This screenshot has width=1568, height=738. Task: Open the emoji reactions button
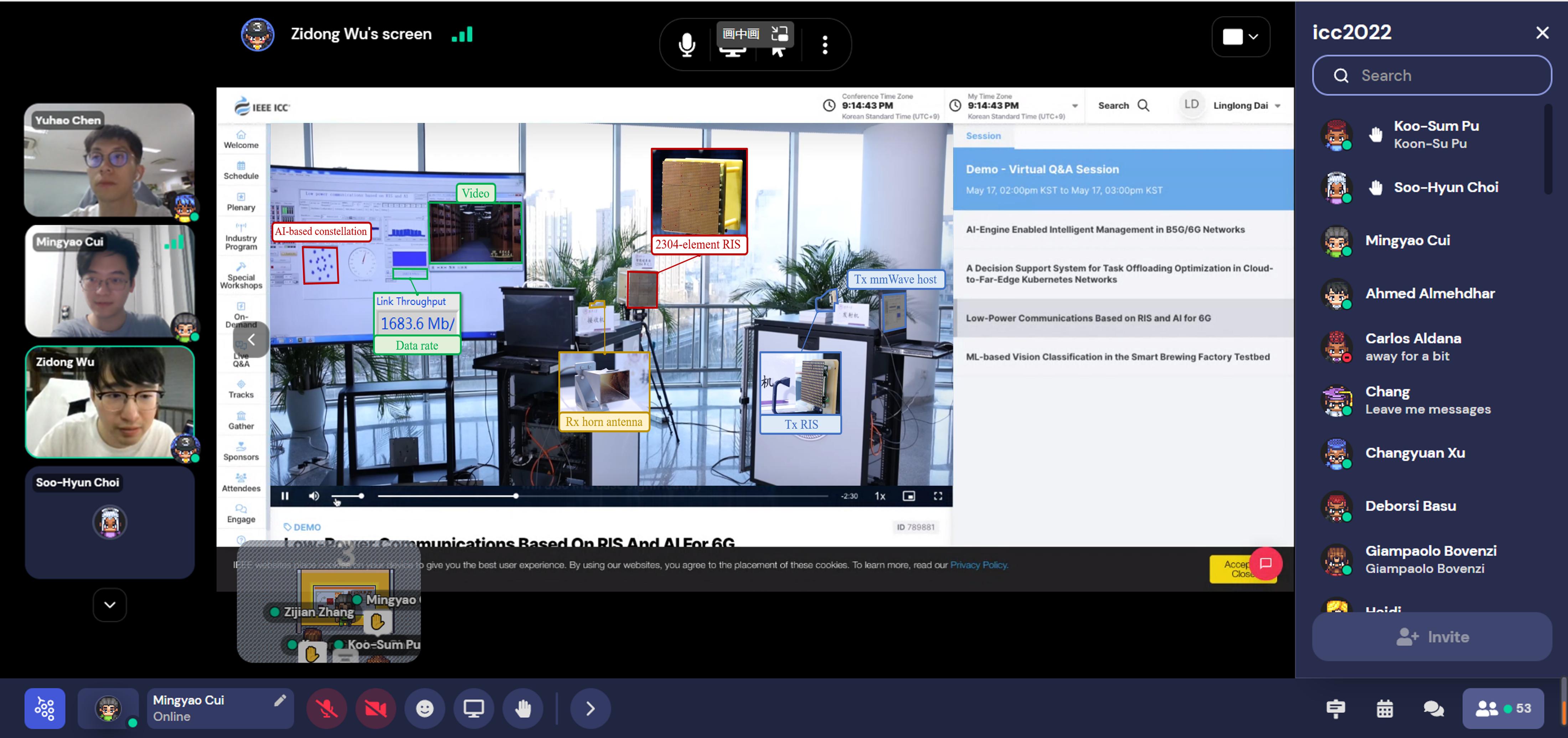[x=424, y=708]
